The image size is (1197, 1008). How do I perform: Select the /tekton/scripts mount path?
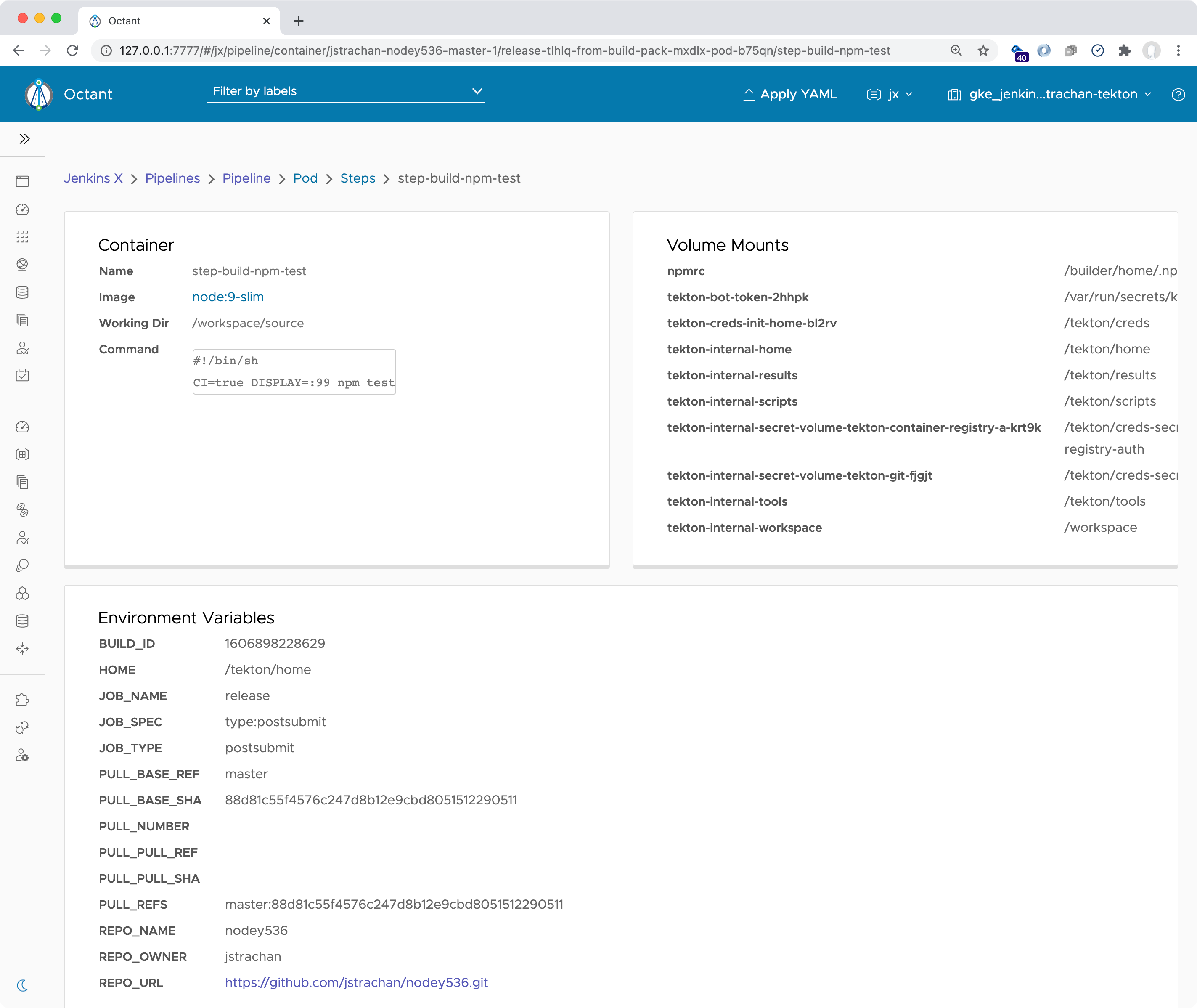[x=1110, y=401]
